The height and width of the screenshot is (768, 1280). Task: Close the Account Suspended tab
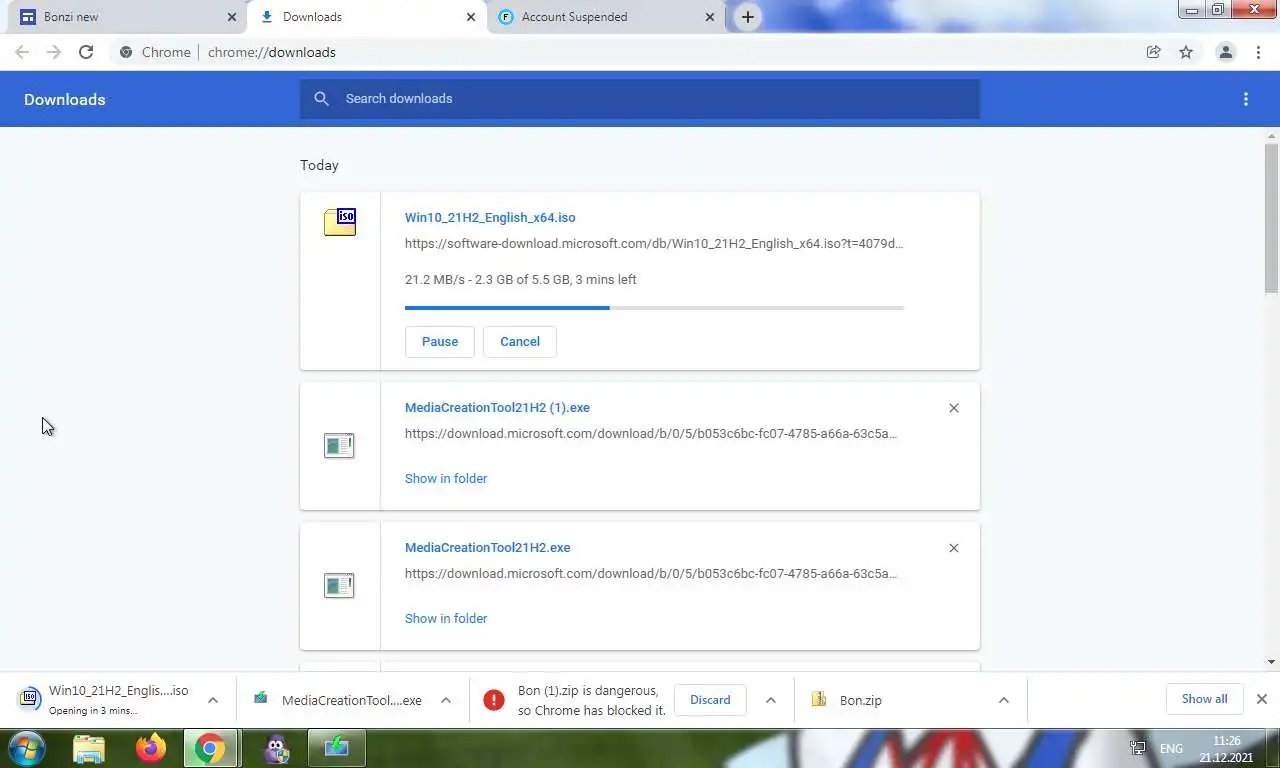(x=710, y=17)
